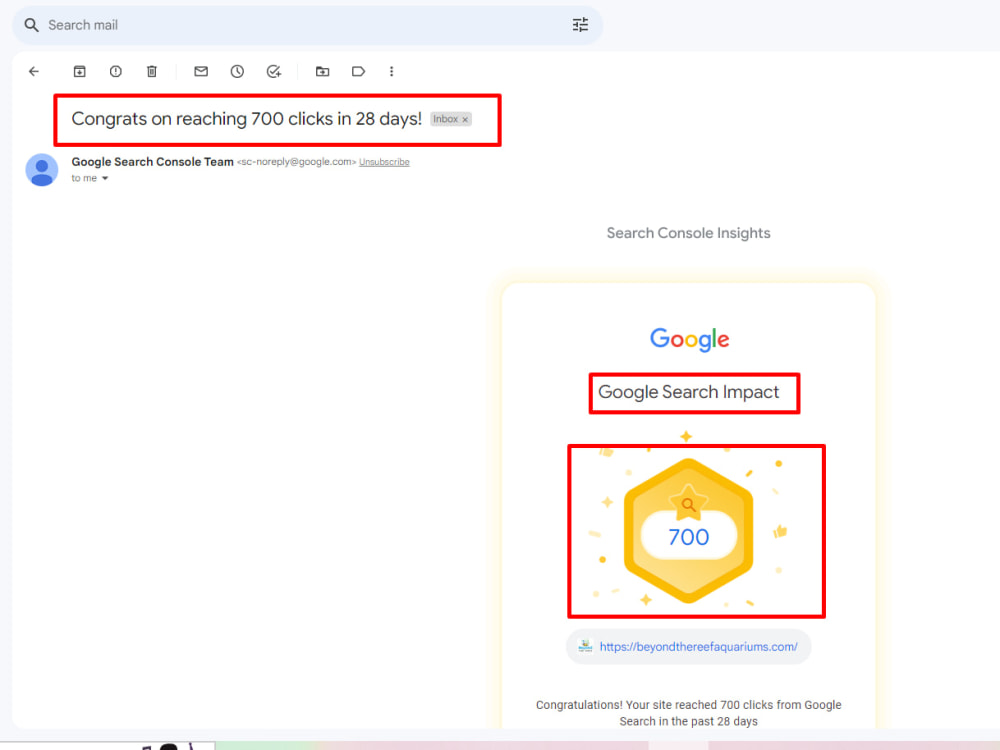Click the search magnifier icon

(31, 25)
